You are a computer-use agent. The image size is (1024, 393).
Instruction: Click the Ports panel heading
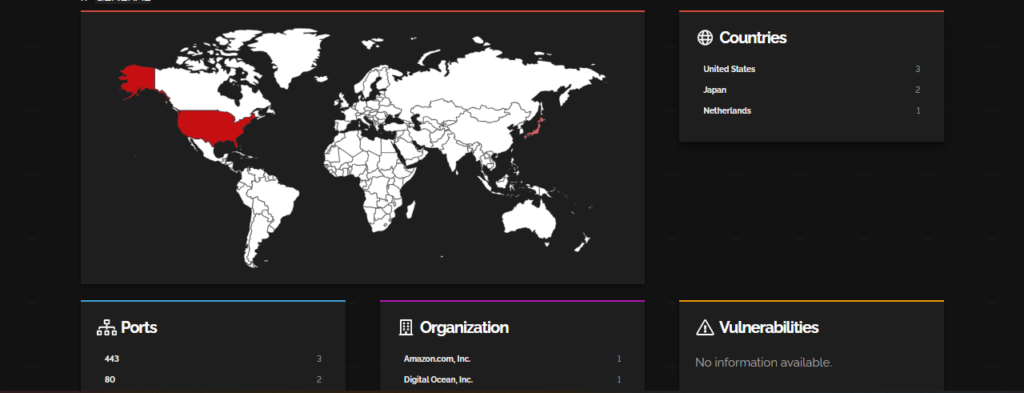point(138,328)
